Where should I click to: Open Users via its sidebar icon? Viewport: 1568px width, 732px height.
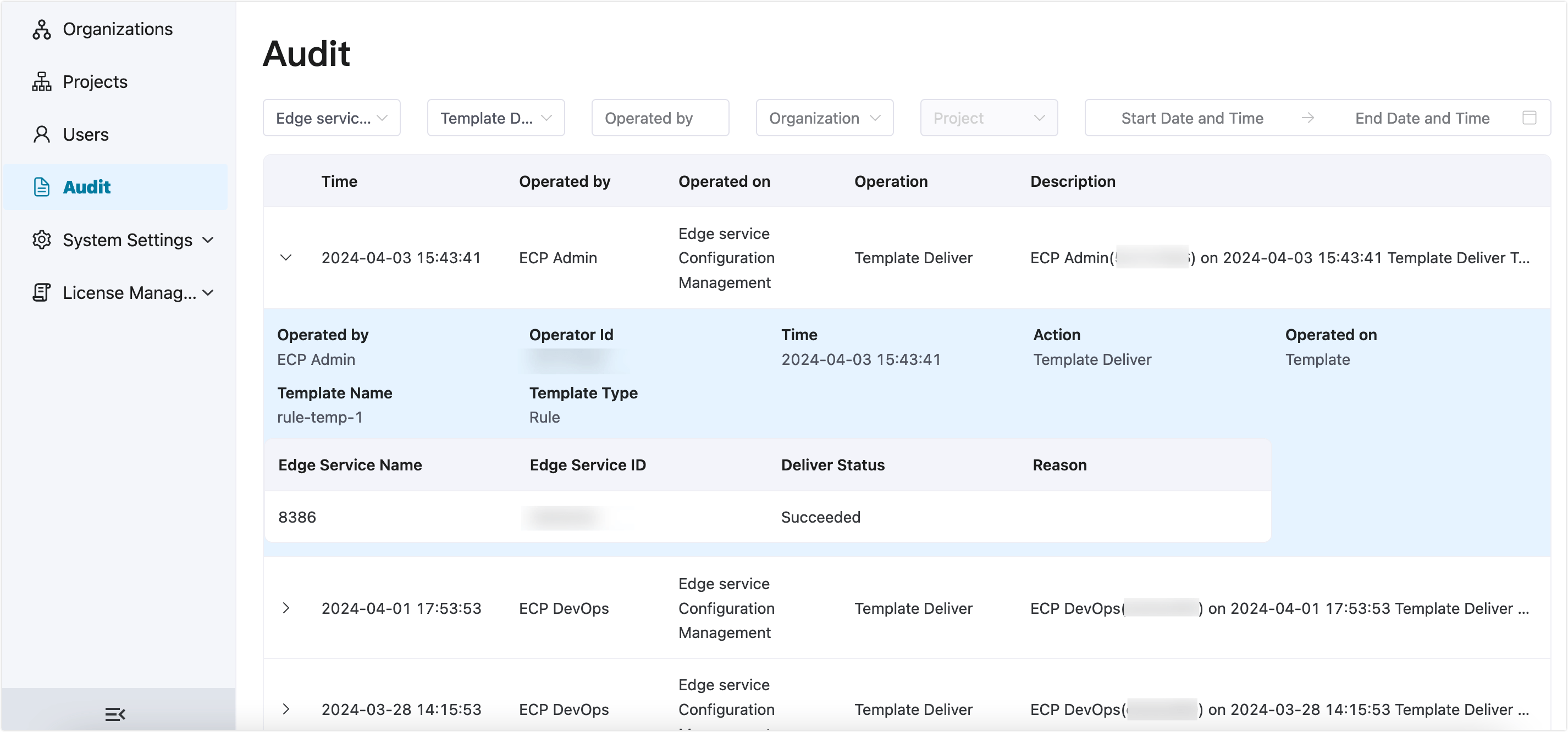(x=41, y=134)
